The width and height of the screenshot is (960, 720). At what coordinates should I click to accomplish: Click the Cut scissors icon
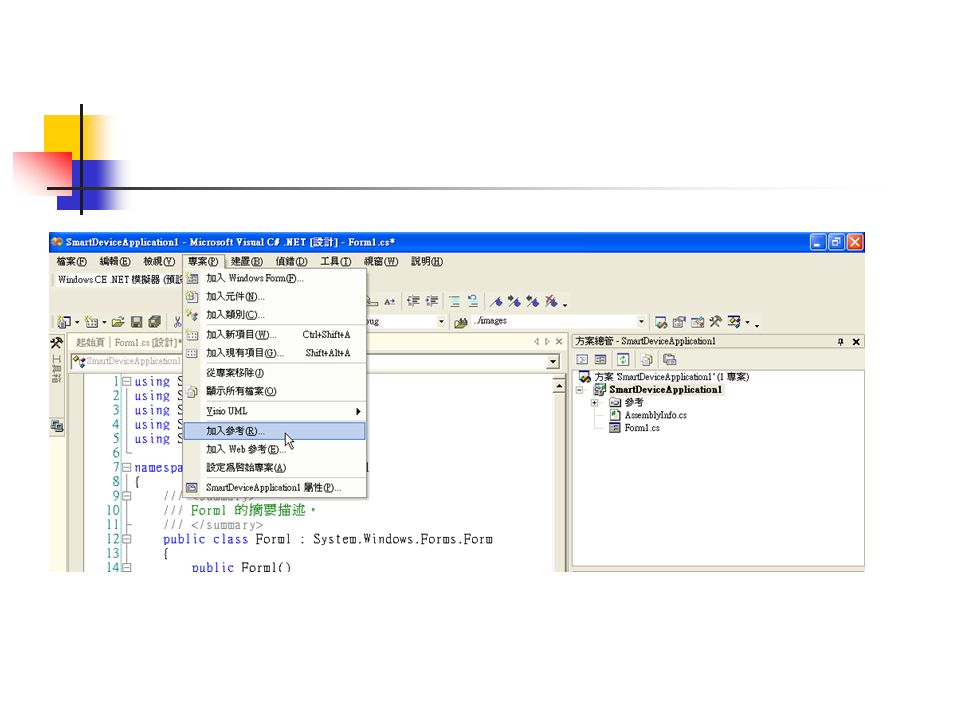[178, 321]
